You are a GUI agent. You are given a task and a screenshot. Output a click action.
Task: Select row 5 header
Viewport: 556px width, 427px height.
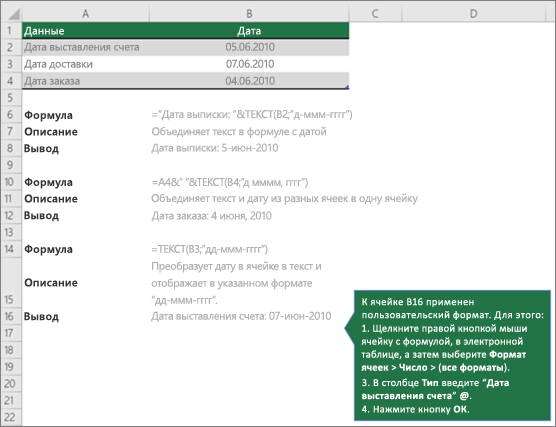click(11, 98)
